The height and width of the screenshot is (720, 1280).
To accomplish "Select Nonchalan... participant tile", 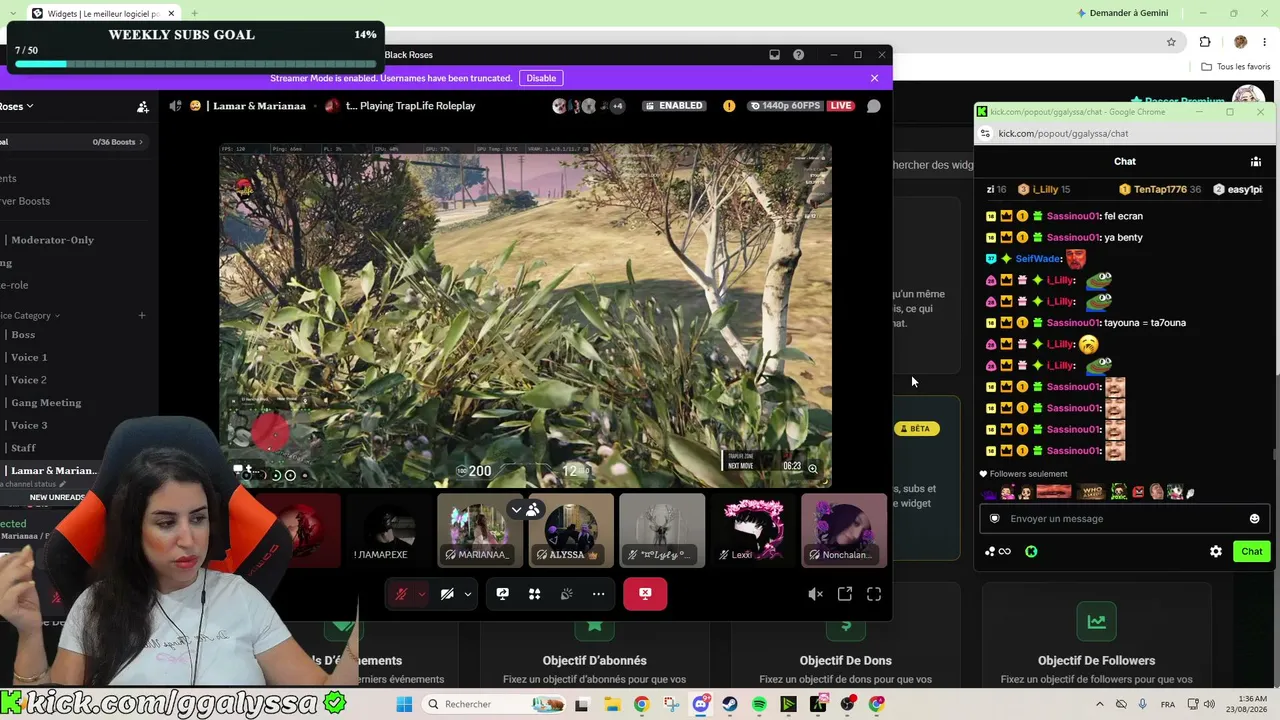I will [x=844, y=530].
